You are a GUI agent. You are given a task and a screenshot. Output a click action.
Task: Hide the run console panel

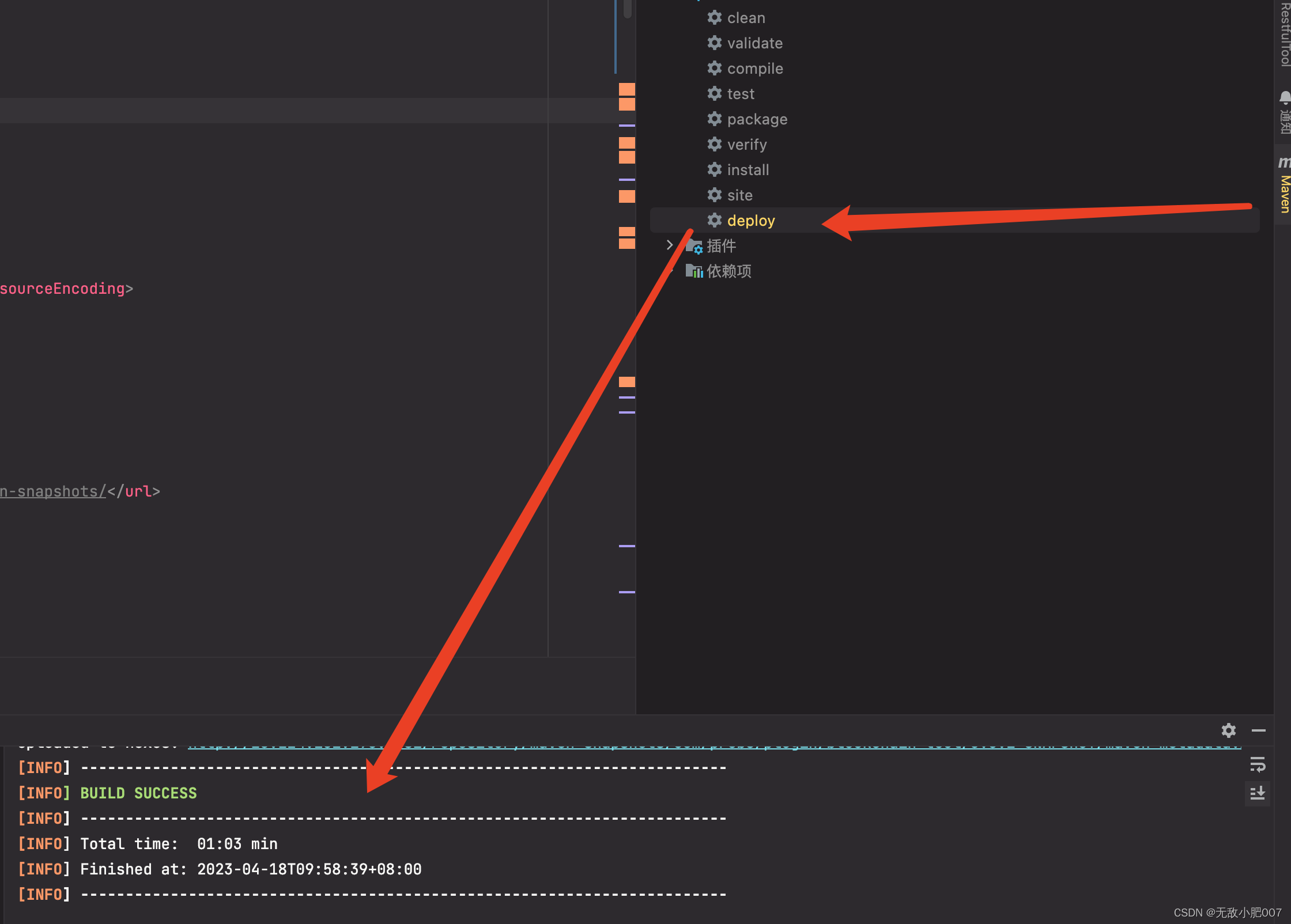point(1259,730)
